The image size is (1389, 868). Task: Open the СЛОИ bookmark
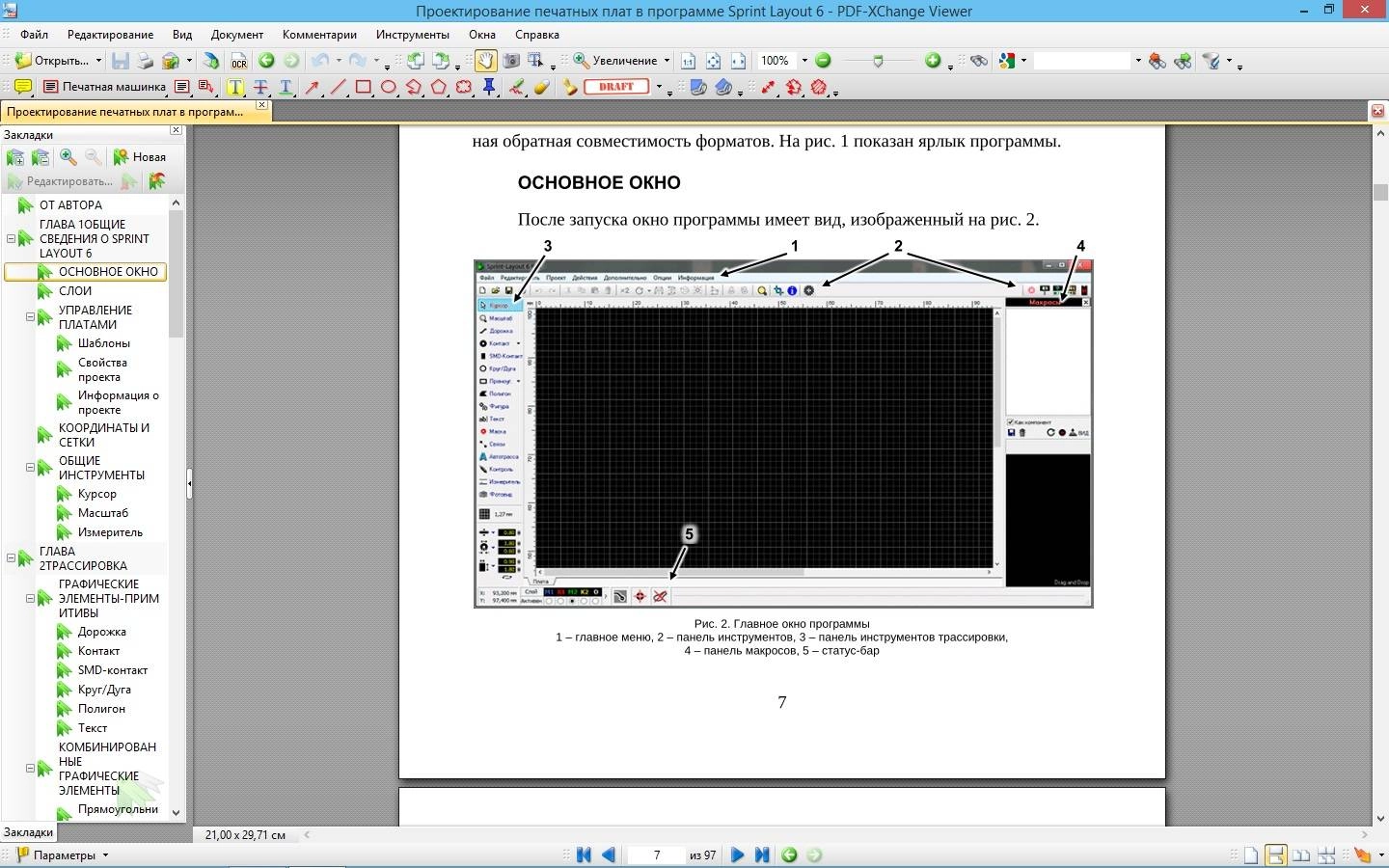click(x=75, y=290)
